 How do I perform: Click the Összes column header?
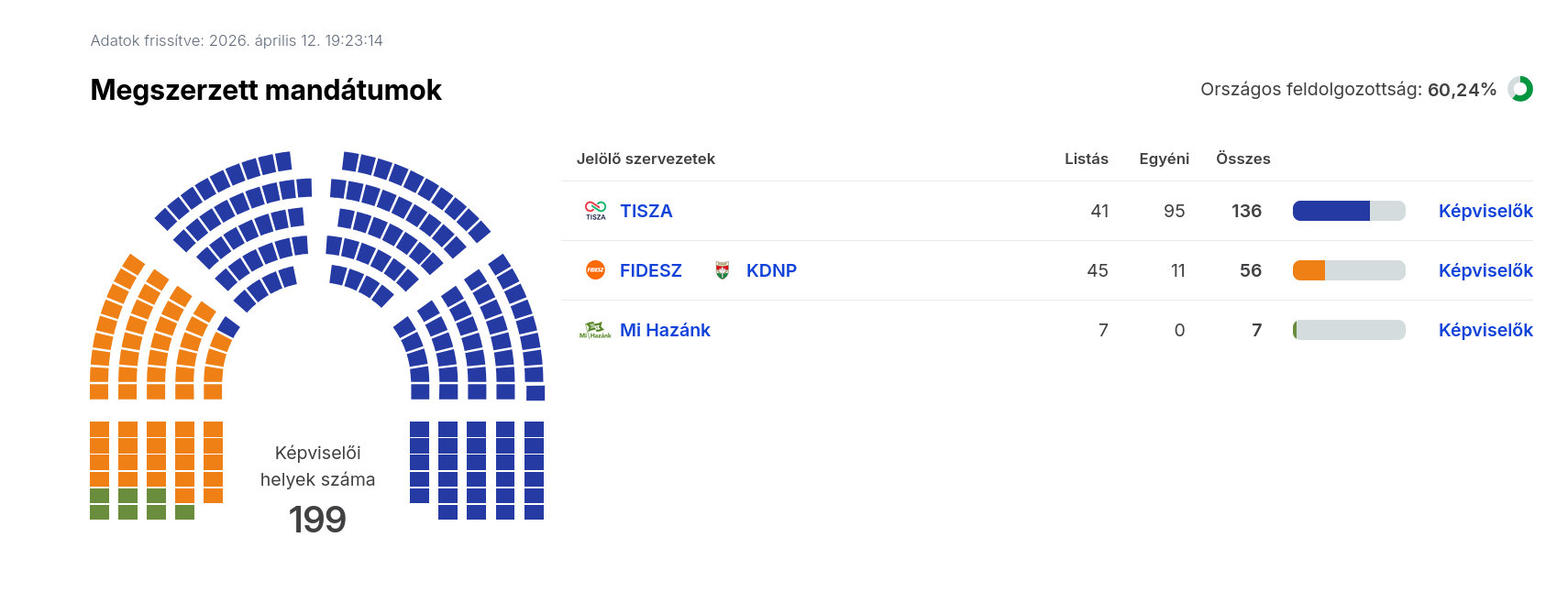click(1242, 159)
